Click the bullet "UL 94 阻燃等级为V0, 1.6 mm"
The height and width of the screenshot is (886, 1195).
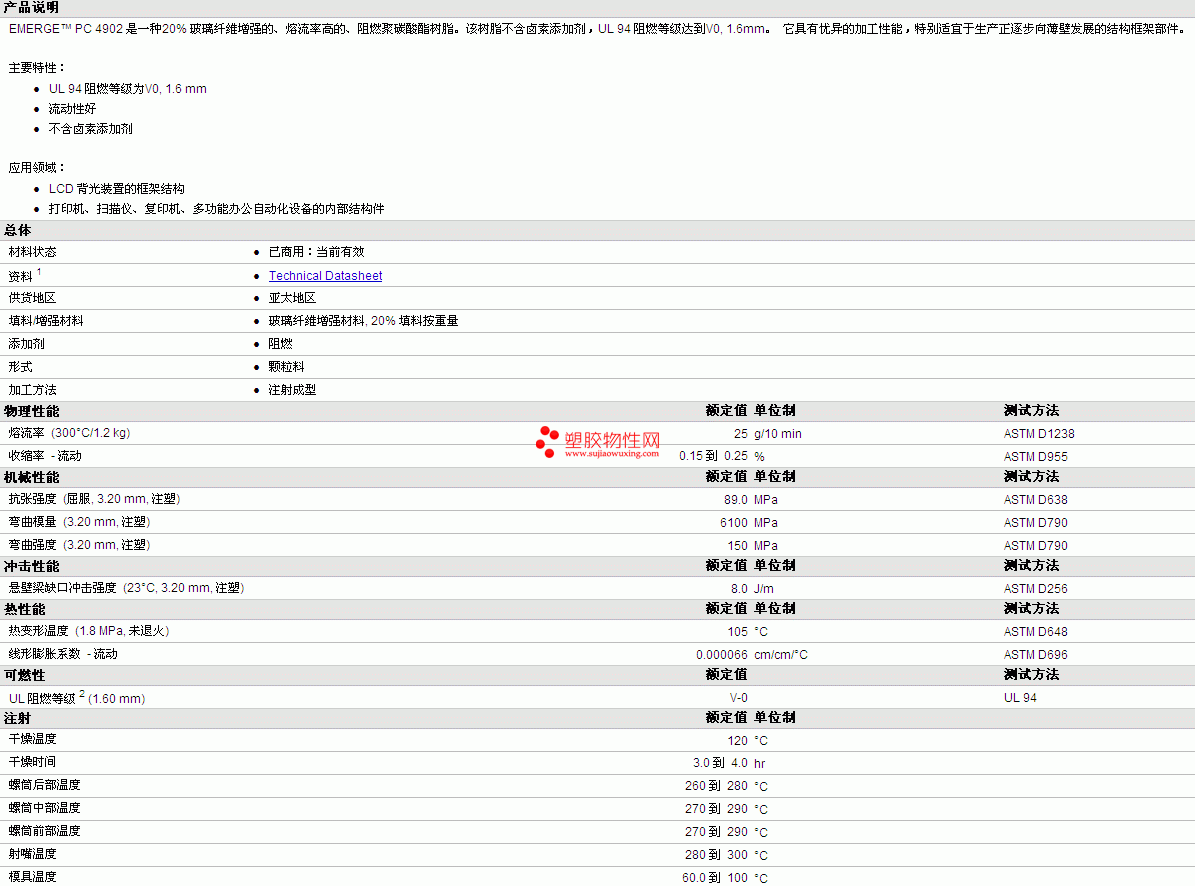(127, 88)
